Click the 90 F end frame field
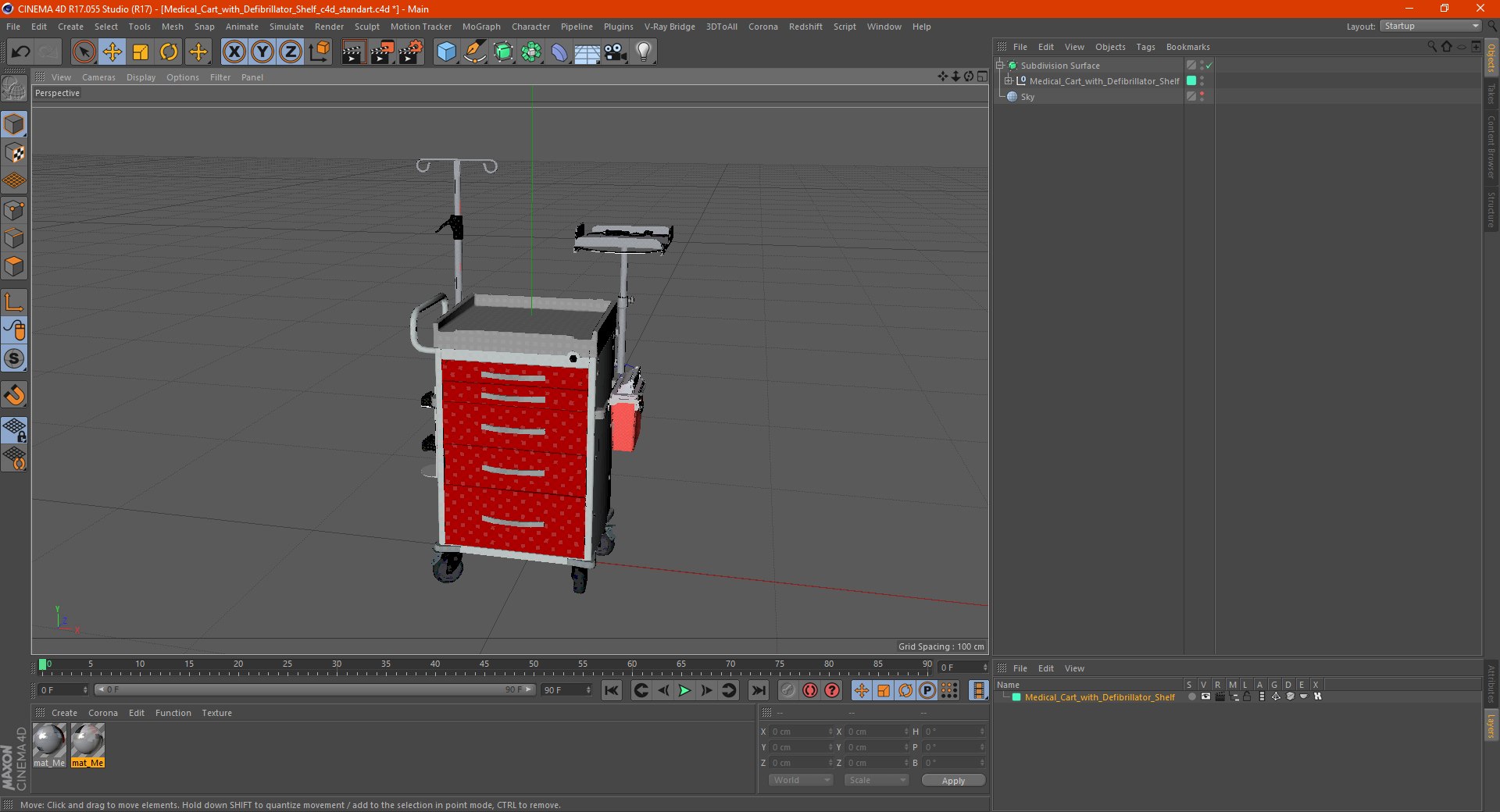The height and width of the screenshot is (812, 1500). click(x=567, y=690)
